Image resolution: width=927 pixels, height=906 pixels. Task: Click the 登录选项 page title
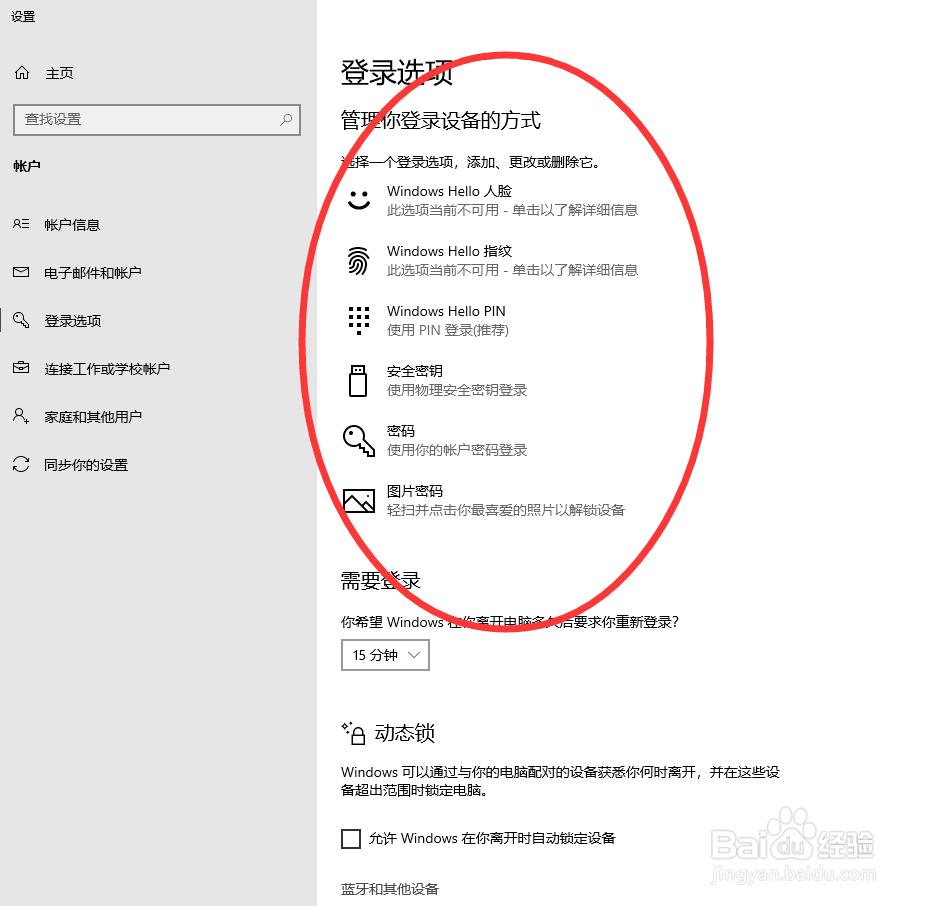[x=397, y=73]
